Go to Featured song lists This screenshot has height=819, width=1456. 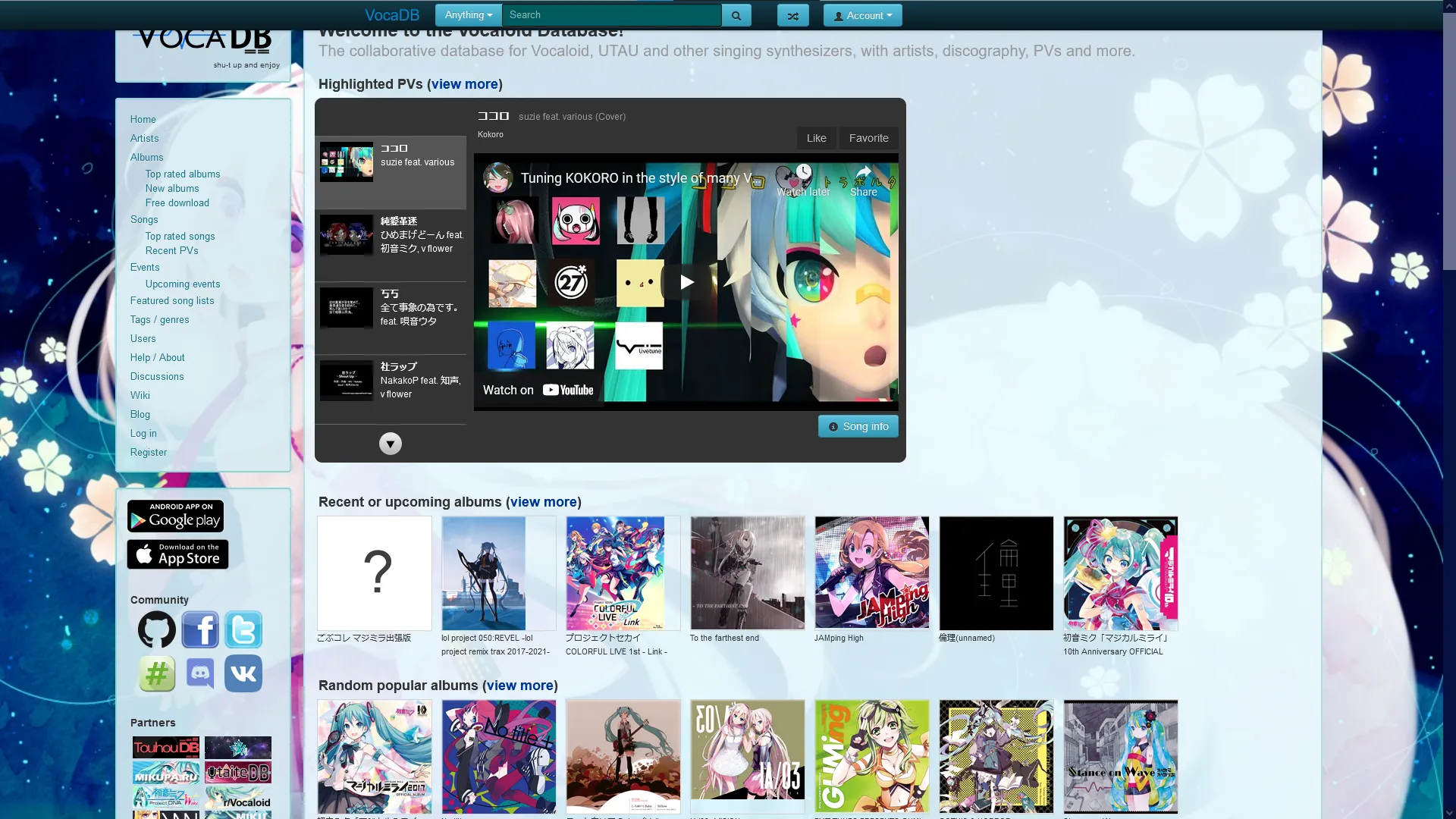(172, 300)
